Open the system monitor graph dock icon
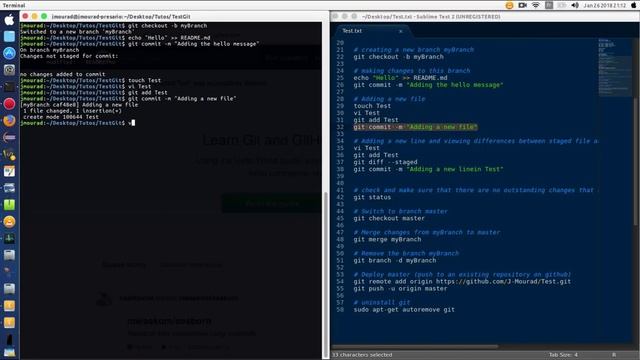640x360 pixels. click(x=9, y=238)
